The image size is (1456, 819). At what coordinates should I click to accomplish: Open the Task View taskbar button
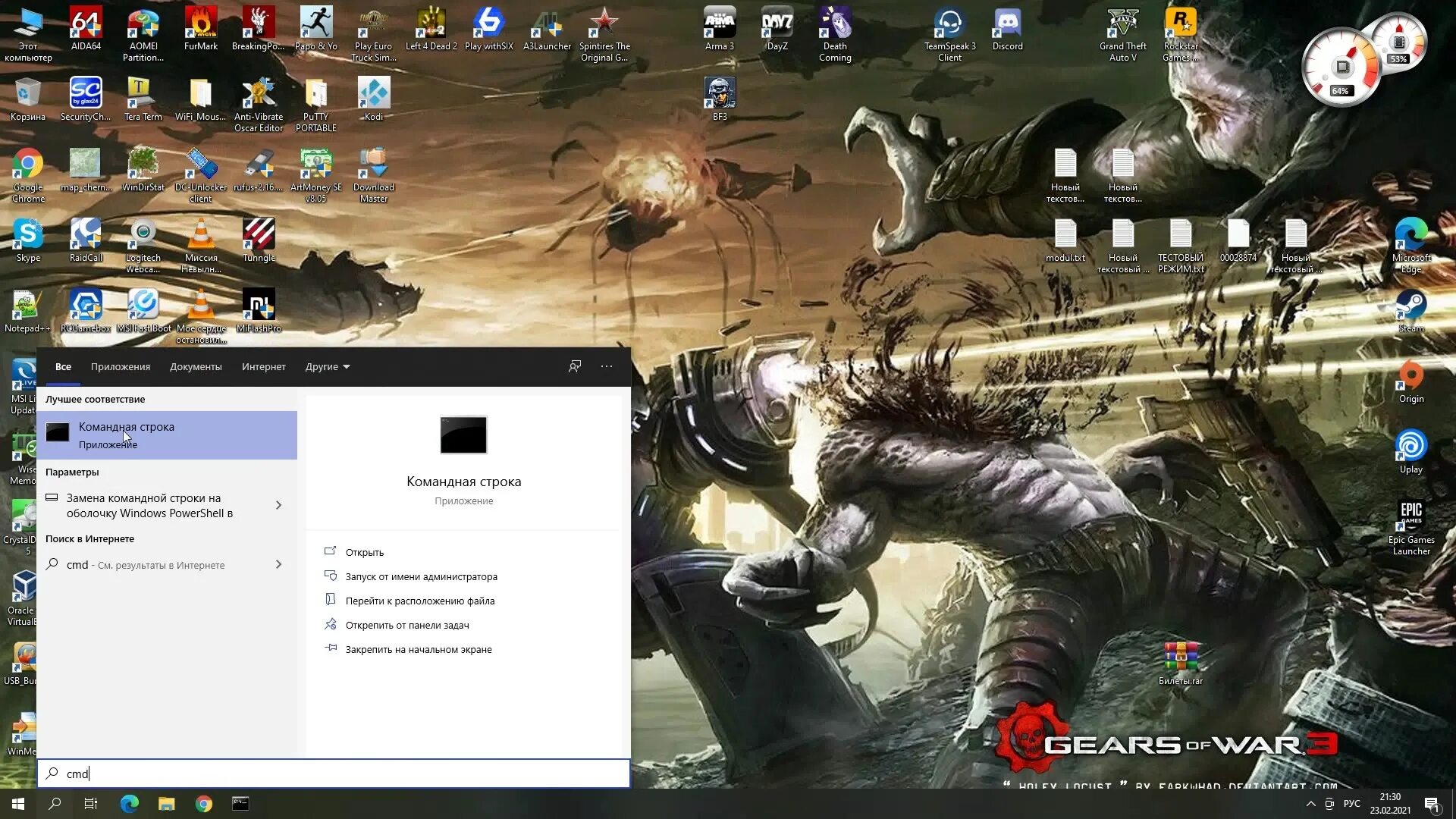click(x=91, y=804)
